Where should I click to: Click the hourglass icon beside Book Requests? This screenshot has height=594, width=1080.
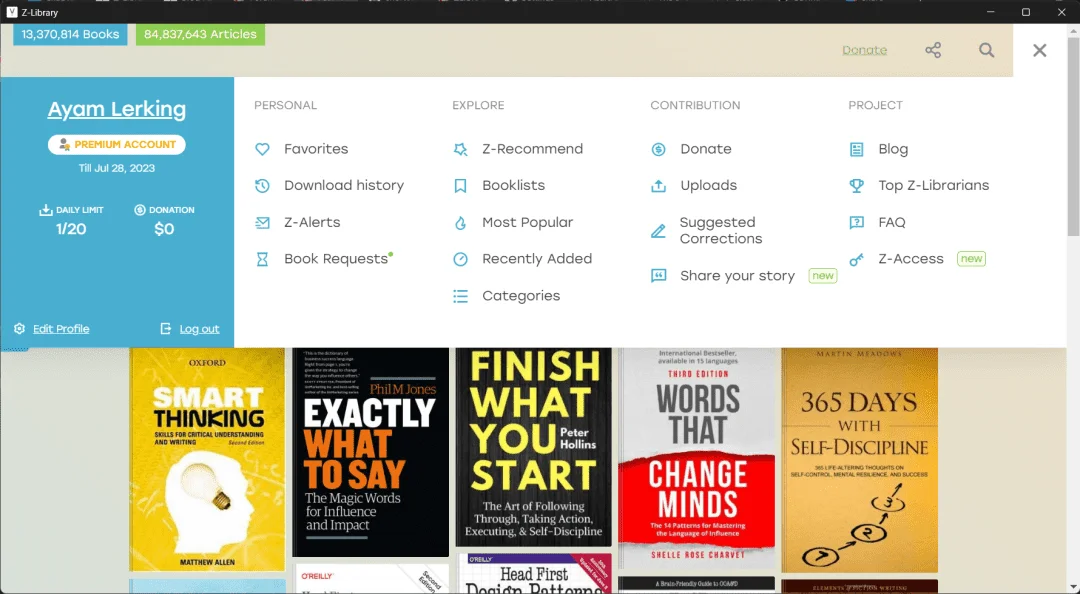(x=262, y=259)
